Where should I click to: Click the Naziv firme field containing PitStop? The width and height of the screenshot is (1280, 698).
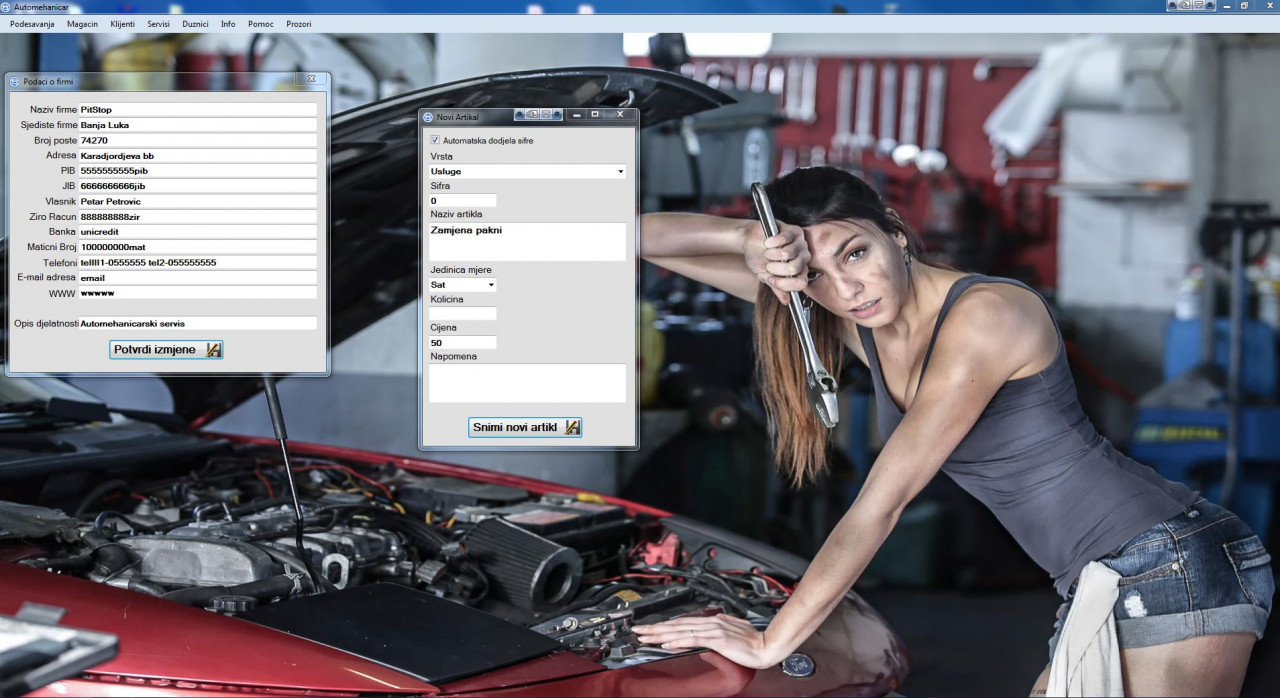[197, 110]
